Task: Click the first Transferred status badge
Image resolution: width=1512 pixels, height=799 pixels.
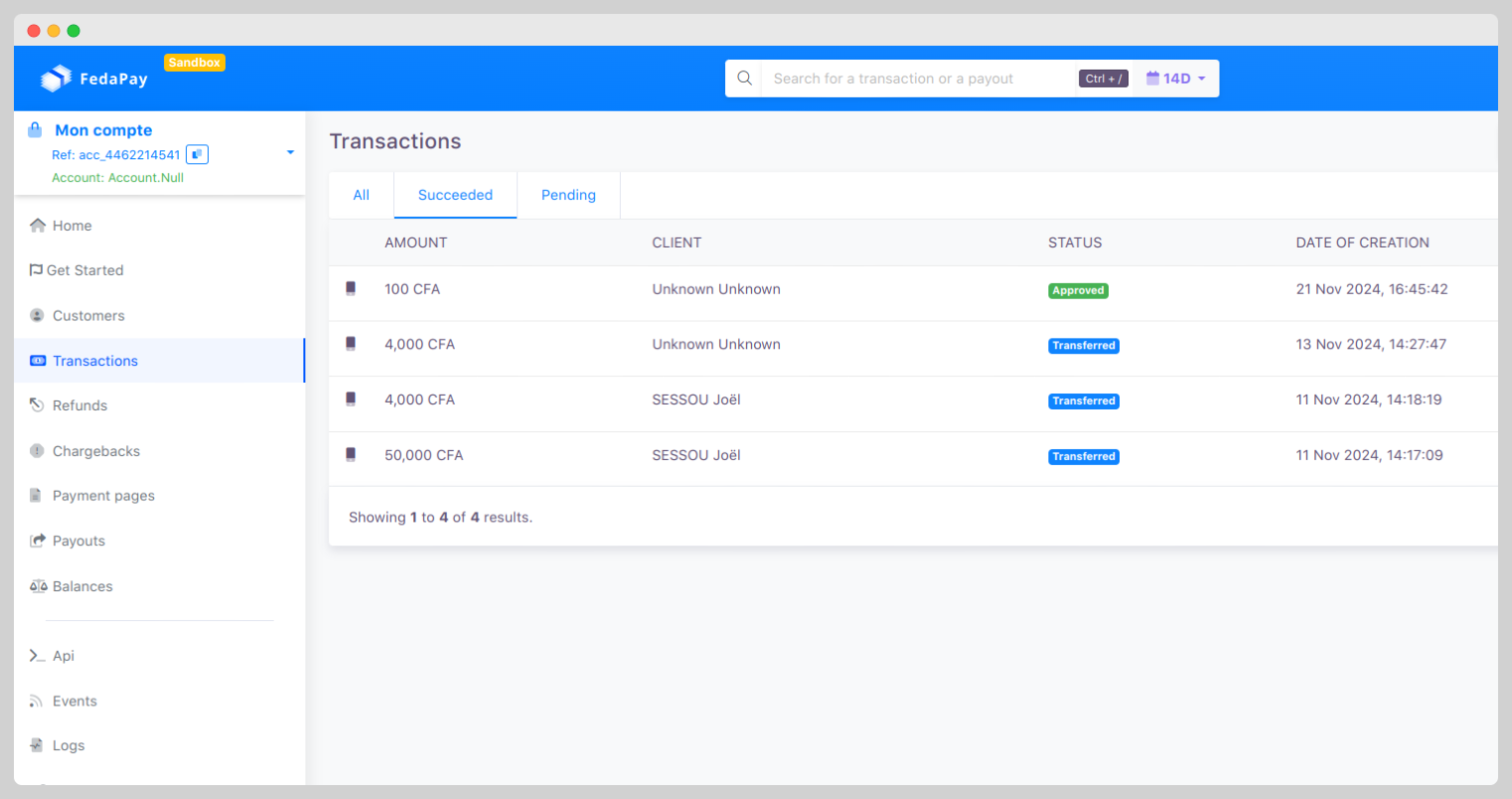Action: point(1084,345)
